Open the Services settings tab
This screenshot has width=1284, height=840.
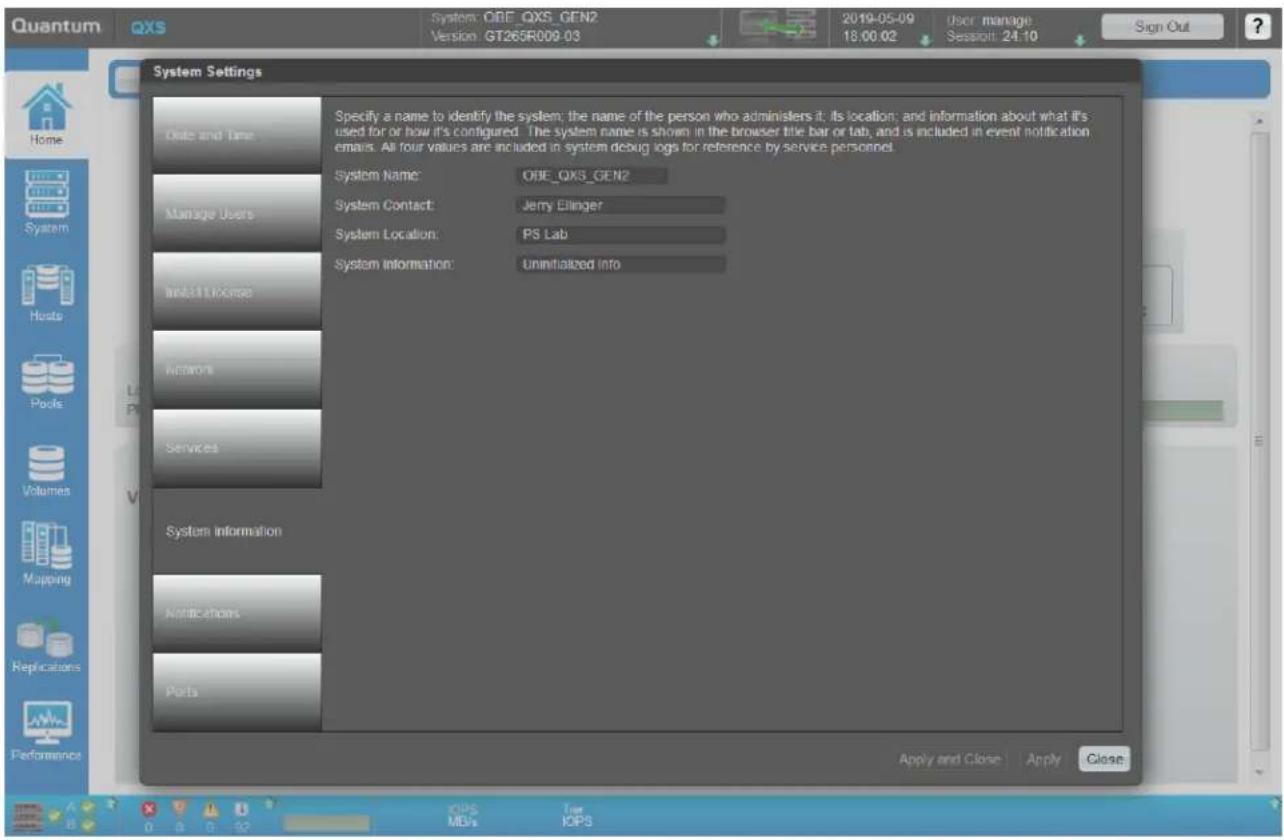(237, 448)
